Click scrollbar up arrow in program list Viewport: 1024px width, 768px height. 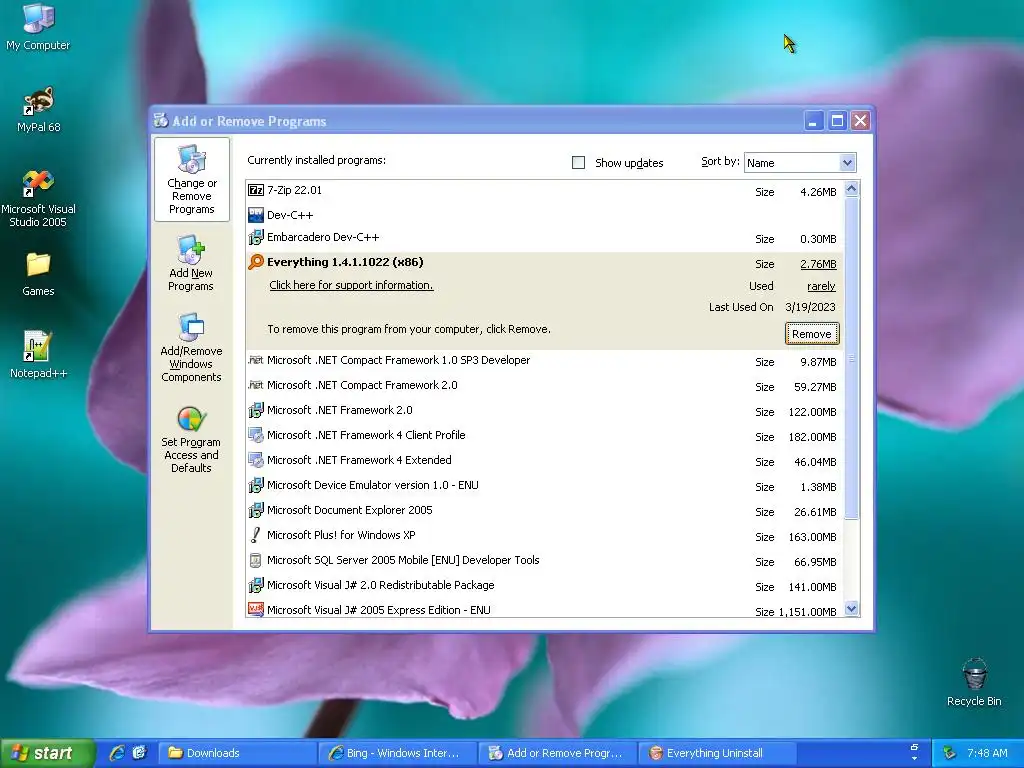click(851, 189)
